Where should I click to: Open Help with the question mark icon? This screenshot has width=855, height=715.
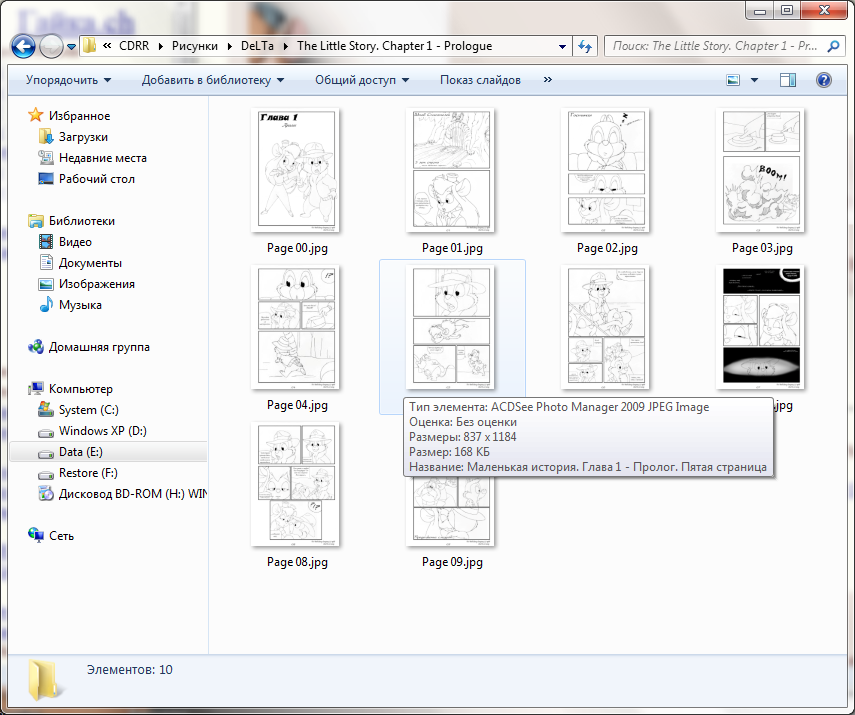pyautogui.click(x=823, y=80)
